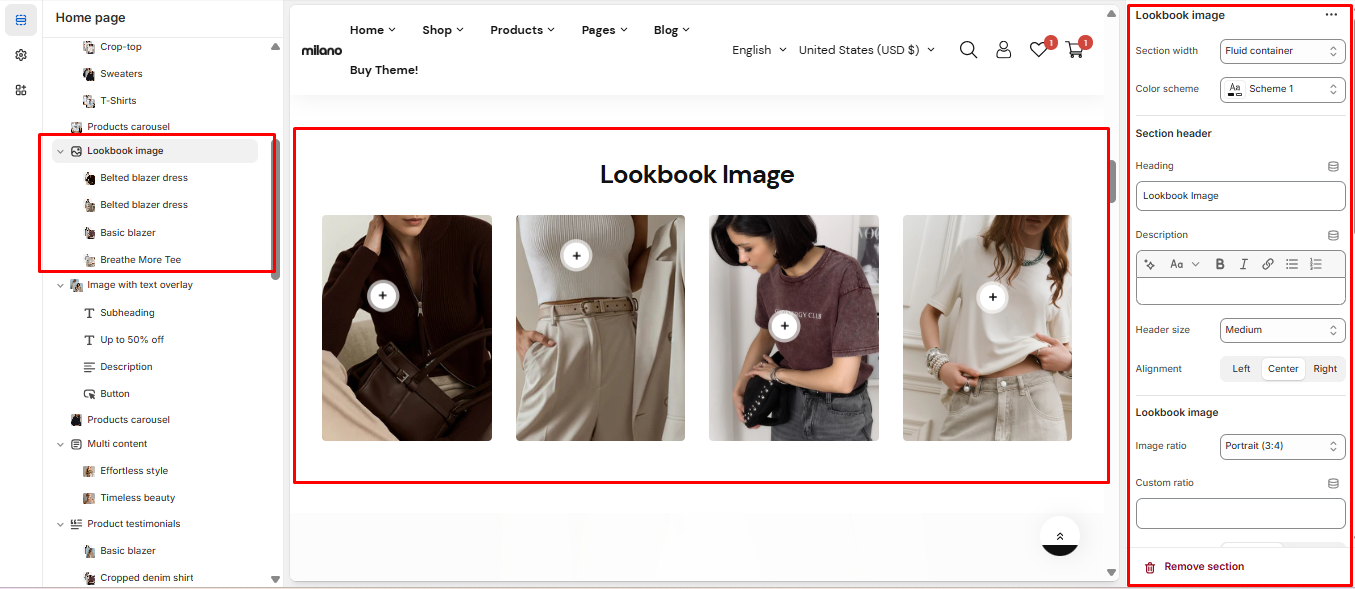Insert link in Description editor
This screenshot has height=589, width=1355.
click(x=1267, y=264)
